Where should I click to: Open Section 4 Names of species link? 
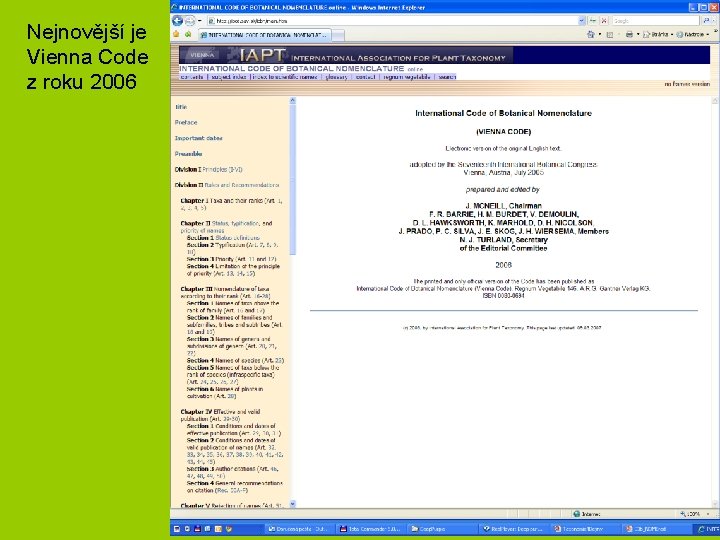[235, 360]
